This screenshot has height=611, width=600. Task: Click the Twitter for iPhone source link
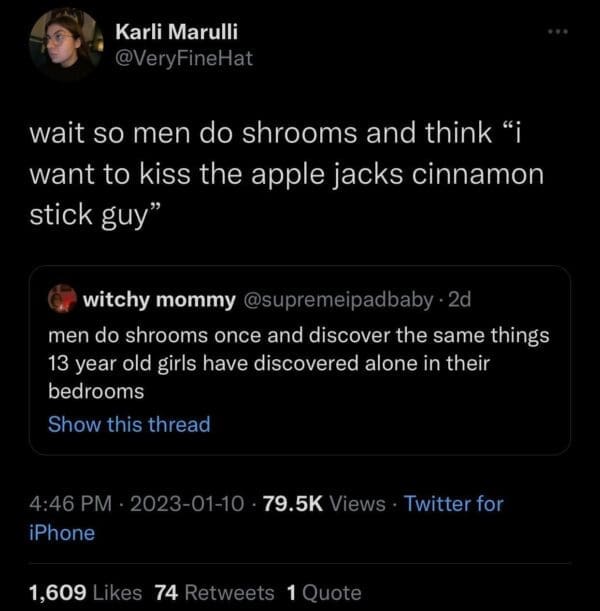(x=452, y=504)
